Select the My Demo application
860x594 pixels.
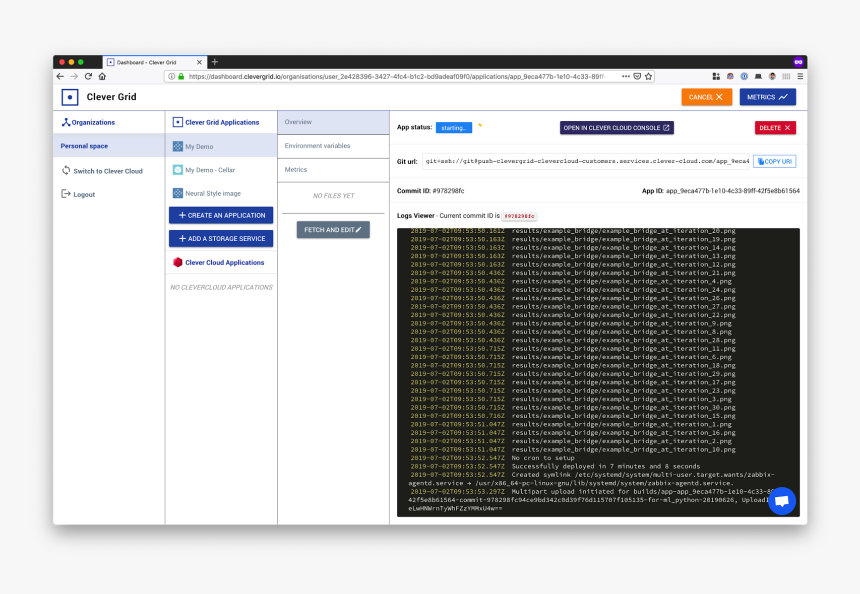tap(221, 146)
